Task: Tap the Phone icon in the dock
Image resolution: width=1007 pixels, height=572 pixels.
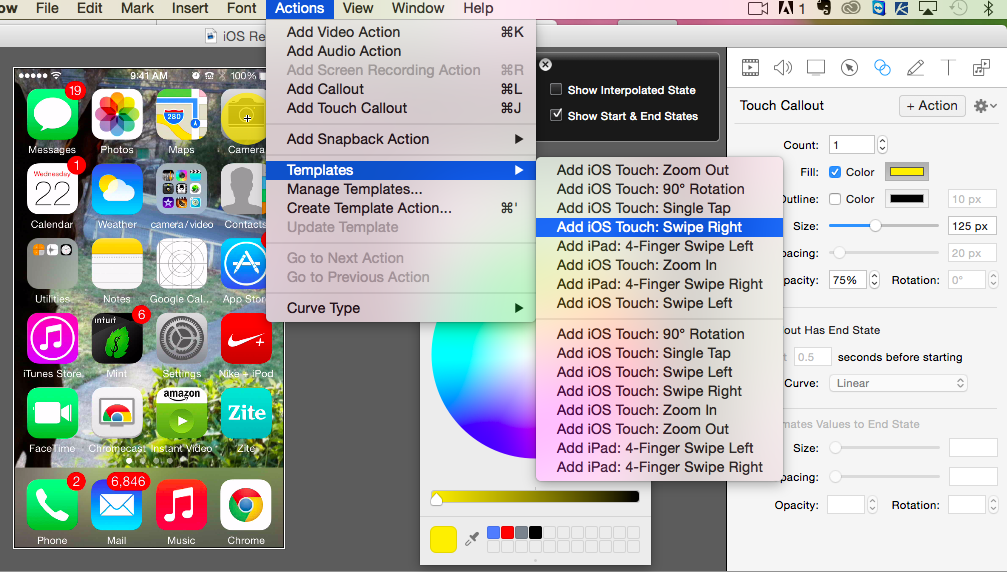Action: [52, 505]
